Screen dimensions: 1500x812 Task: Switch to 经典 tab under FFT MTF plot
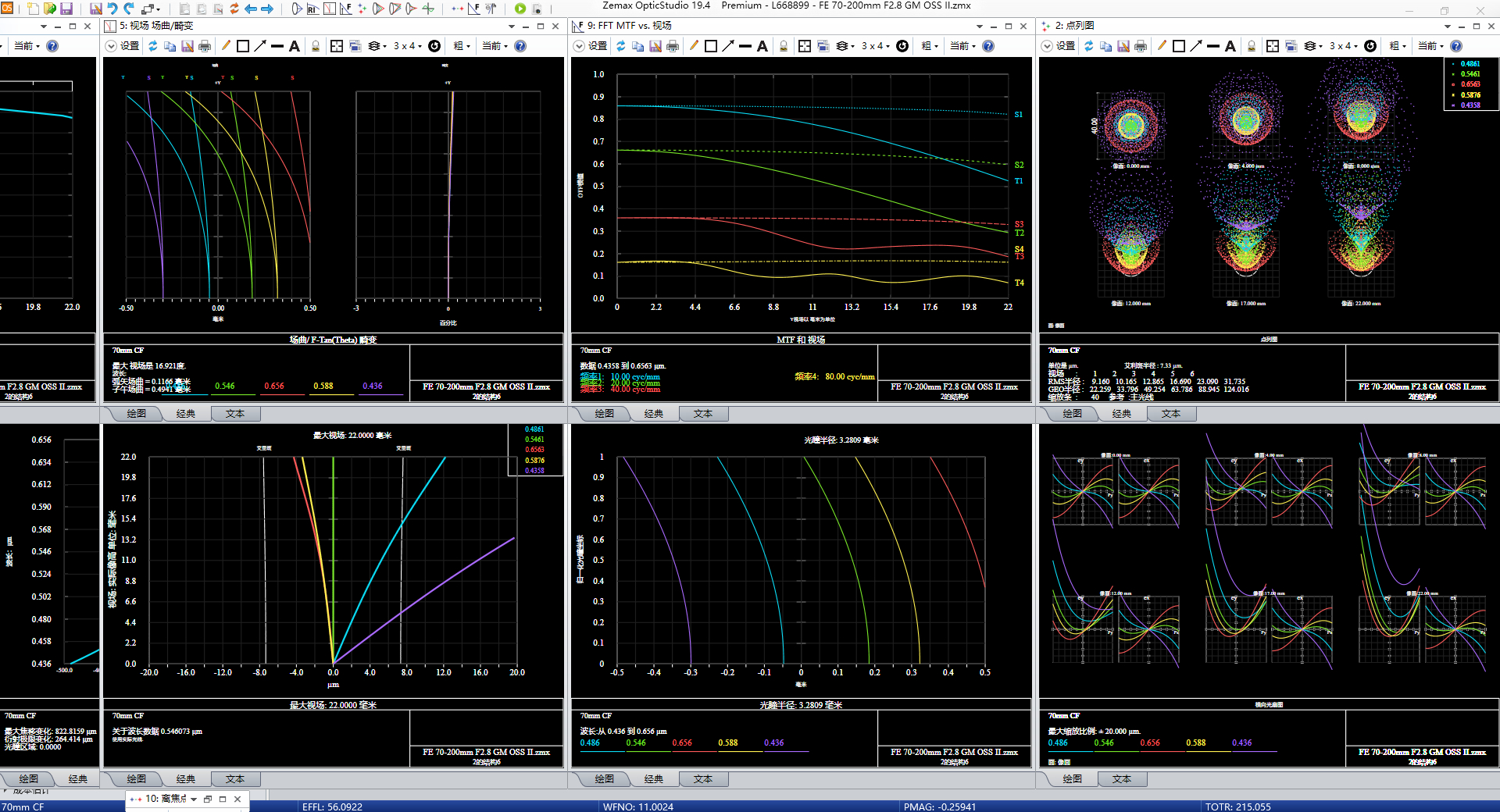point(654,414)
